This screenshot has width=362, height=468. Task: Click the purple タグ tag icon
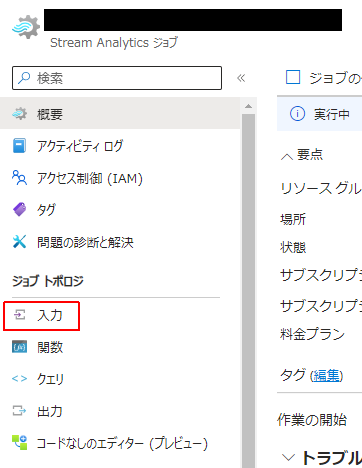click(x=19, y=210)
